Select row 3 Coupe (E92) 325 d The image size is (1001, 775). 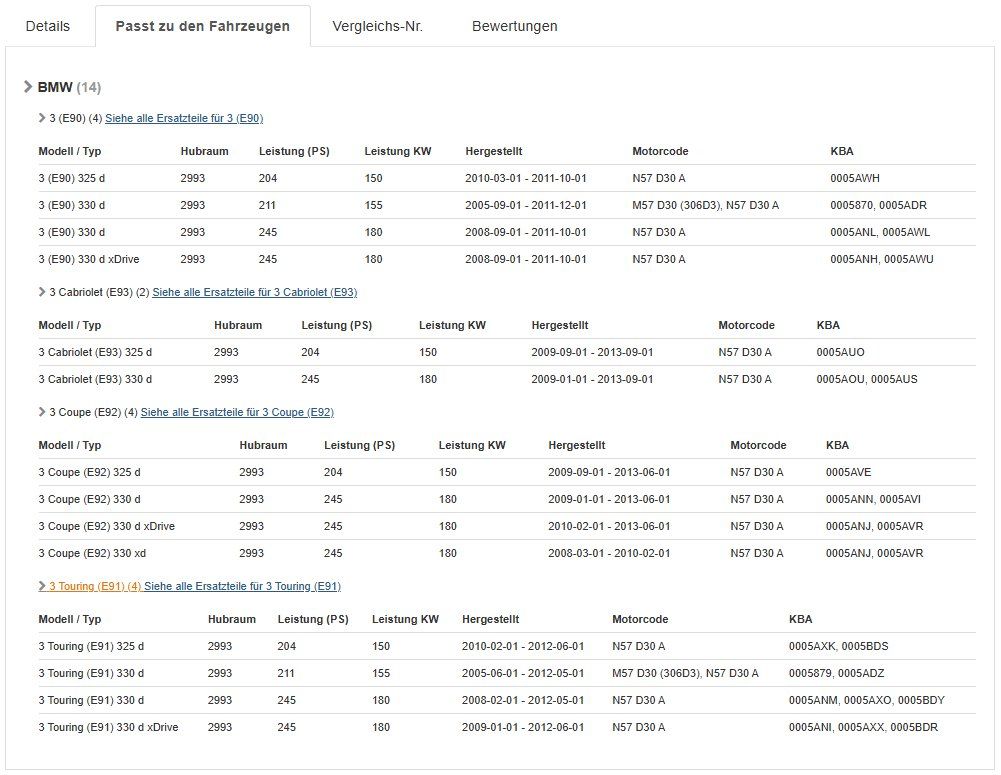(507, 472)
